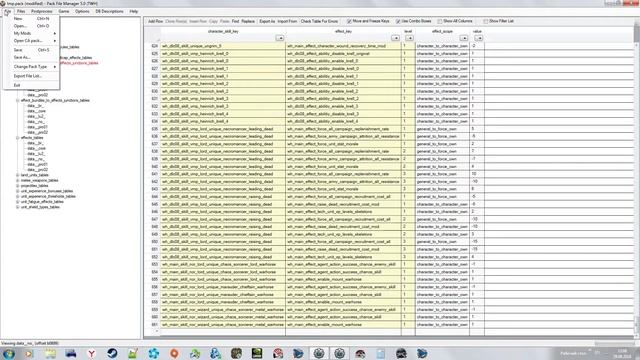This screenshot has width=640, height=360.
Task: Click the Import From button
Action: click(287, 21)
